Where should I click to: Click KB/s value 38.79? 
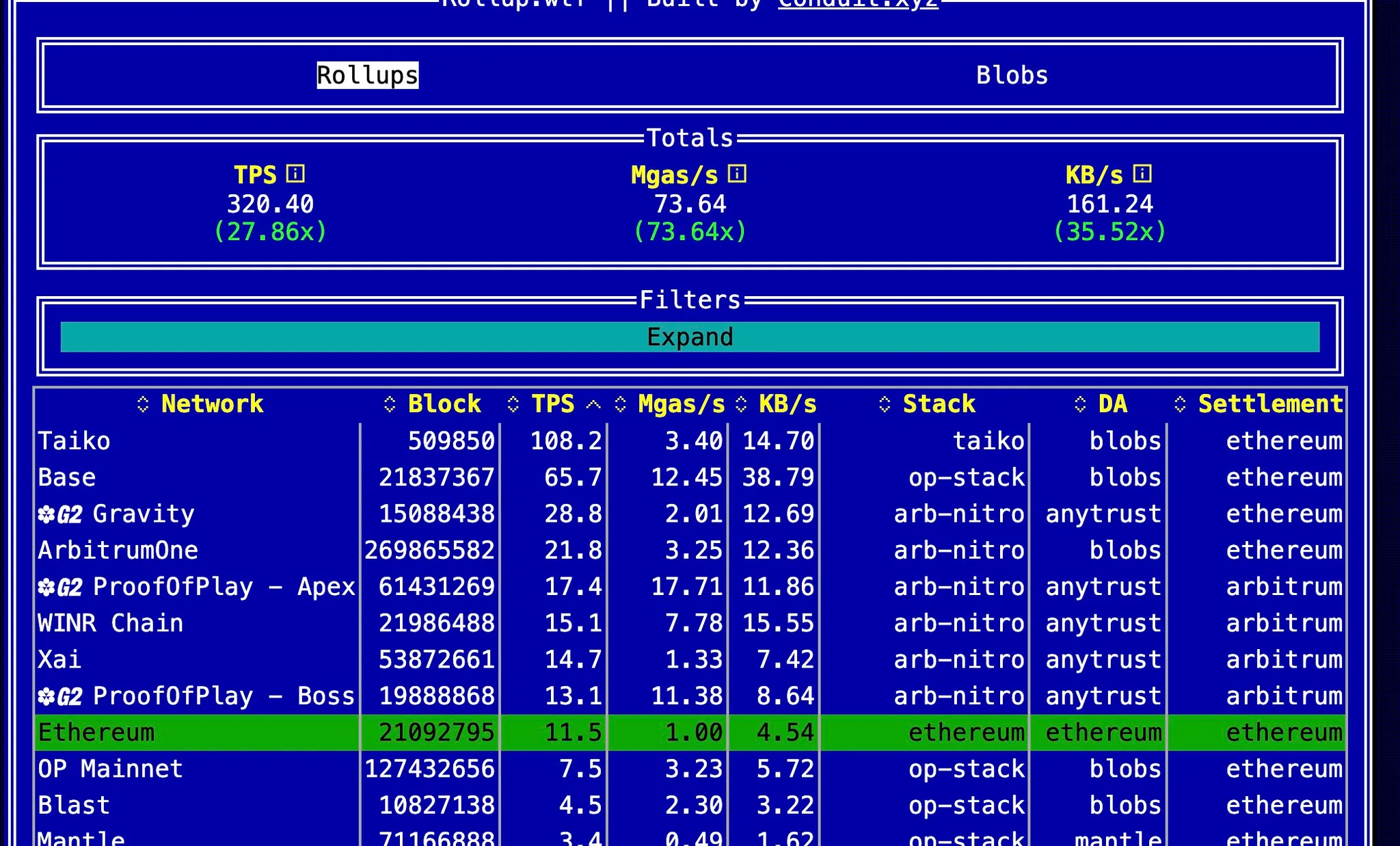(779, 477)
